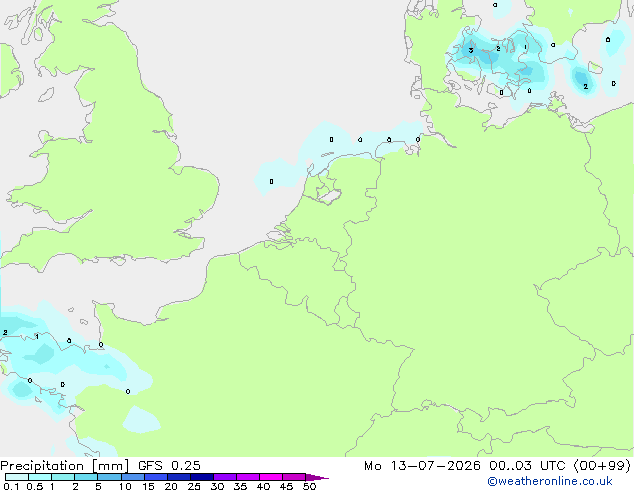Pick the 1–2 mm legend color swatch
The width and height of the screenshot is (634, 490).
[63, 477]
